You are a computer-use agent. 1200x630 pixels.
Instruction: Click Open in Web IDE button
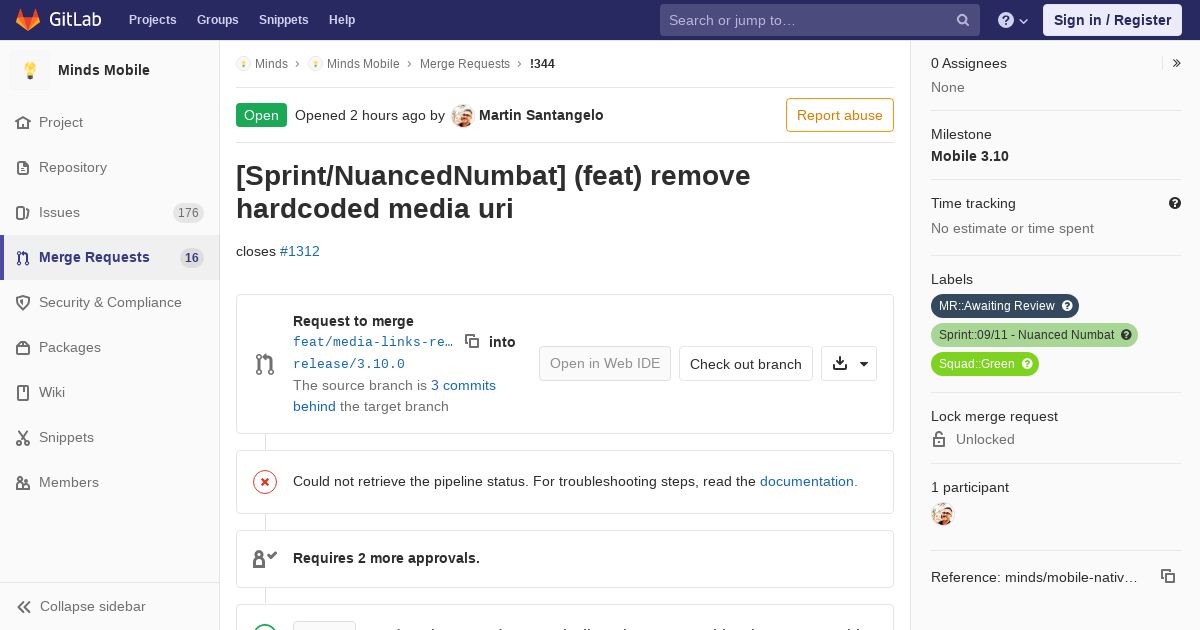point(605,363)
